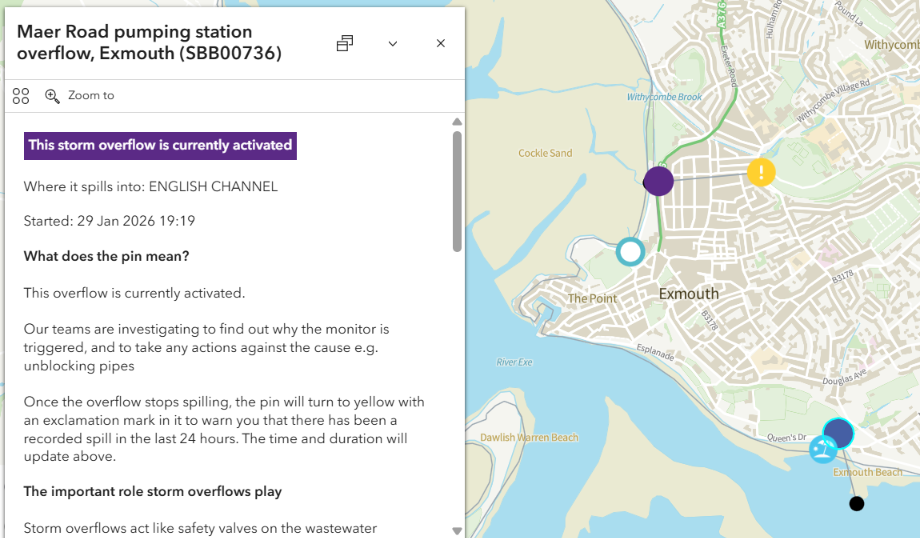This screenshot has height=538, width=920.
Task: Click the Exmouth town label on map
Action: [x=688, y=294]
